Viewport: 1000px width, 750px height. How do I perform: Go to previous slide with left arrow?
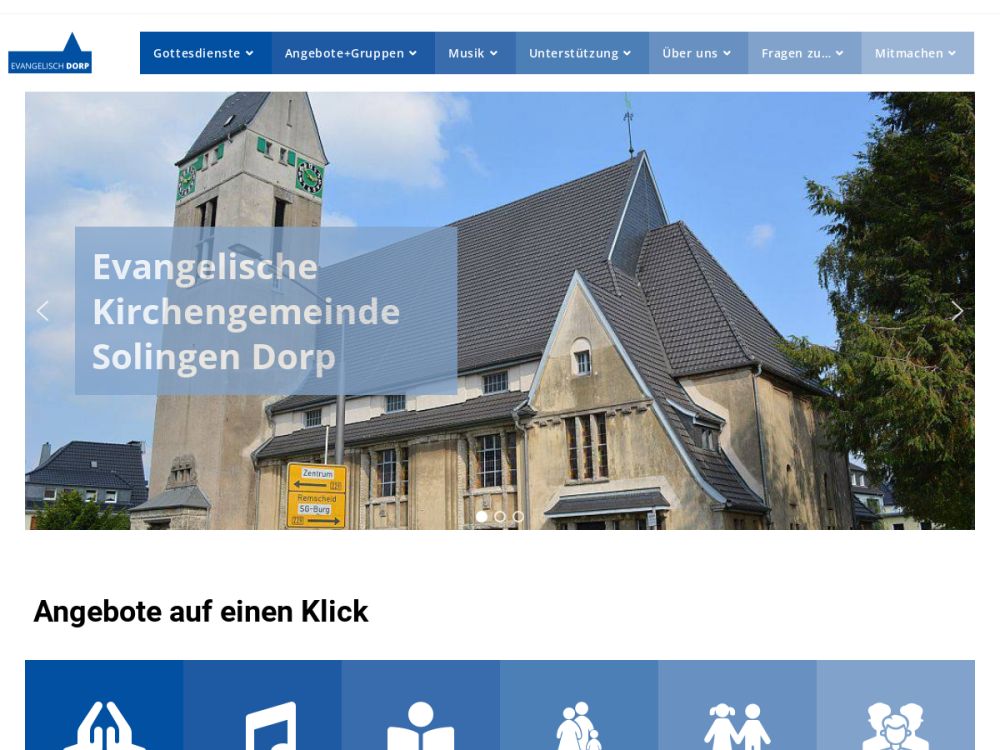(42, 311)
